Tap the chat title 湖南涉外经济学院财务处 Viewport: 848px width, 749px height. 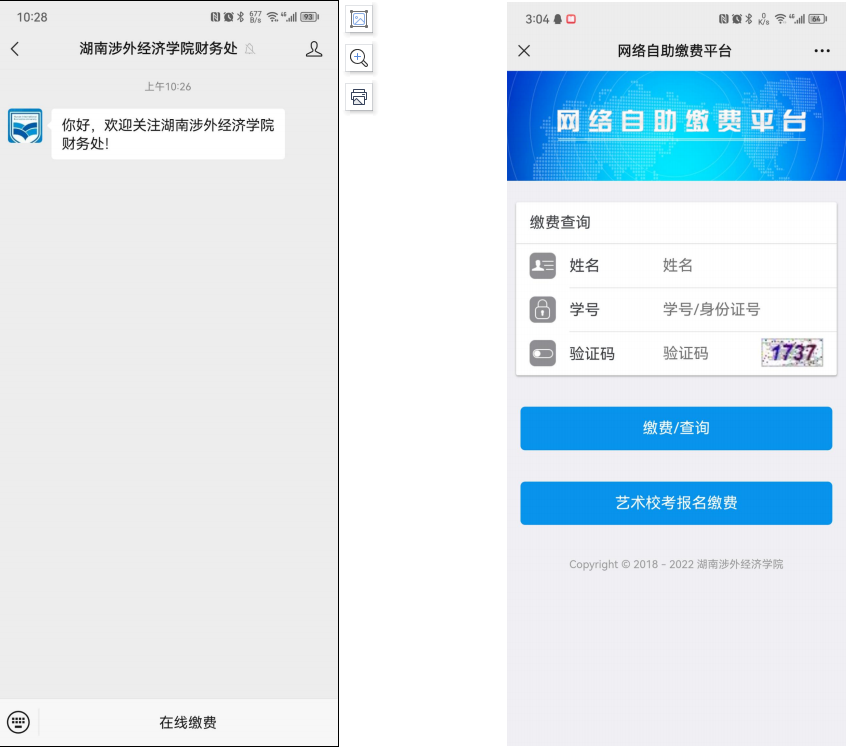coord(158,49)
